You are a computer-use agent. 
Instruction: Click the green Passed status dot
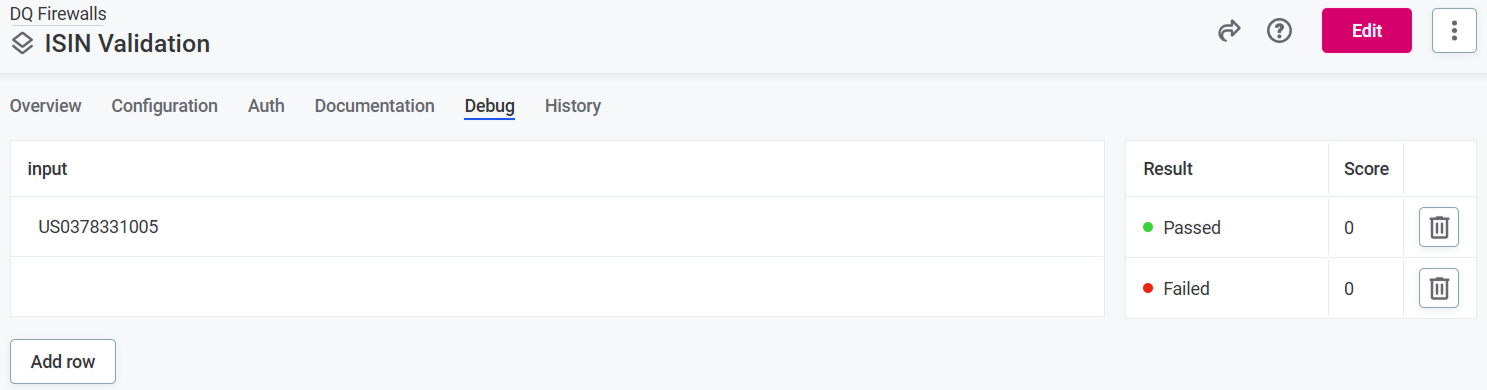(1148, 227)
